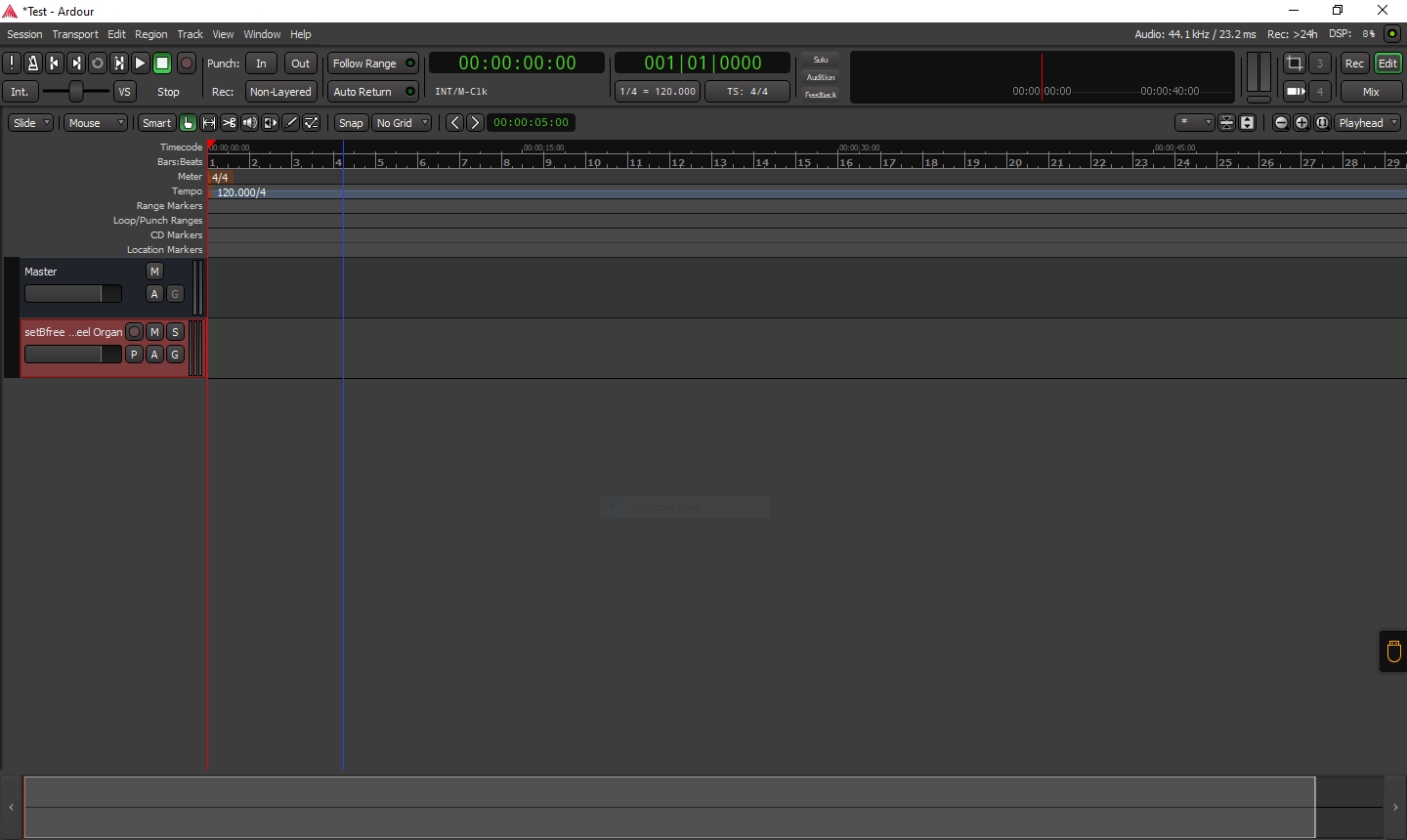
Task: Open the Help menu
Action: click(301, 34)
